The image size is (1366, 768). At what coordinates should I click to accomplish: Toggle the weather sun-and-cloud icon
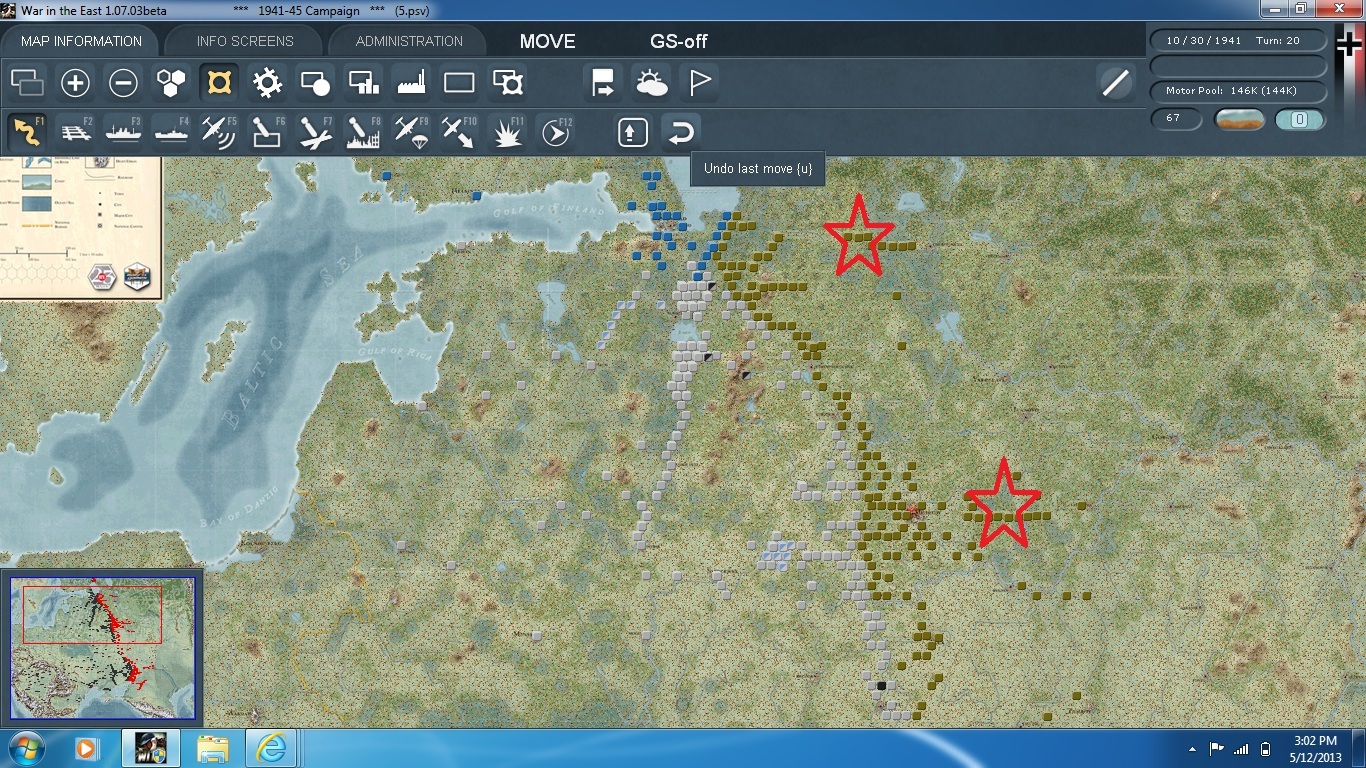651,83
